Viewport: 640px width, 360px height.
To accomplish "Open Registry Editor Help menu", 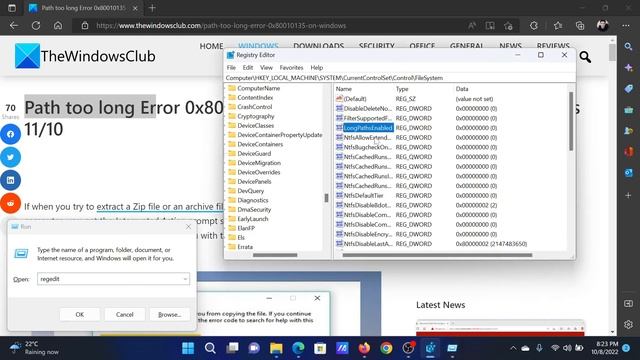I will tap(316, 67).
